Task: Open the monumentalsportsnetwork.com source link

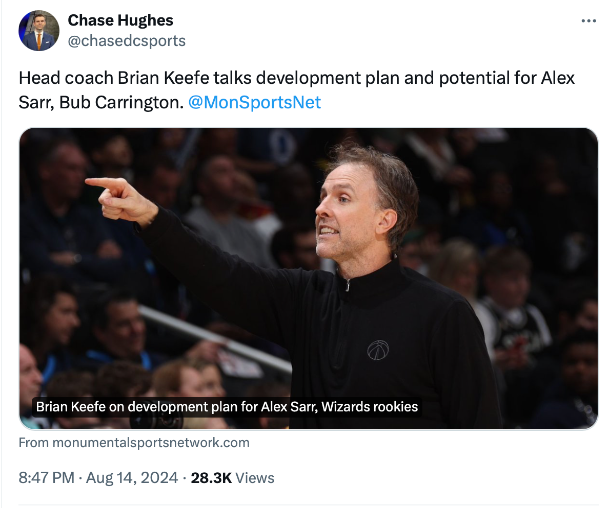Action: click(152, 442)
